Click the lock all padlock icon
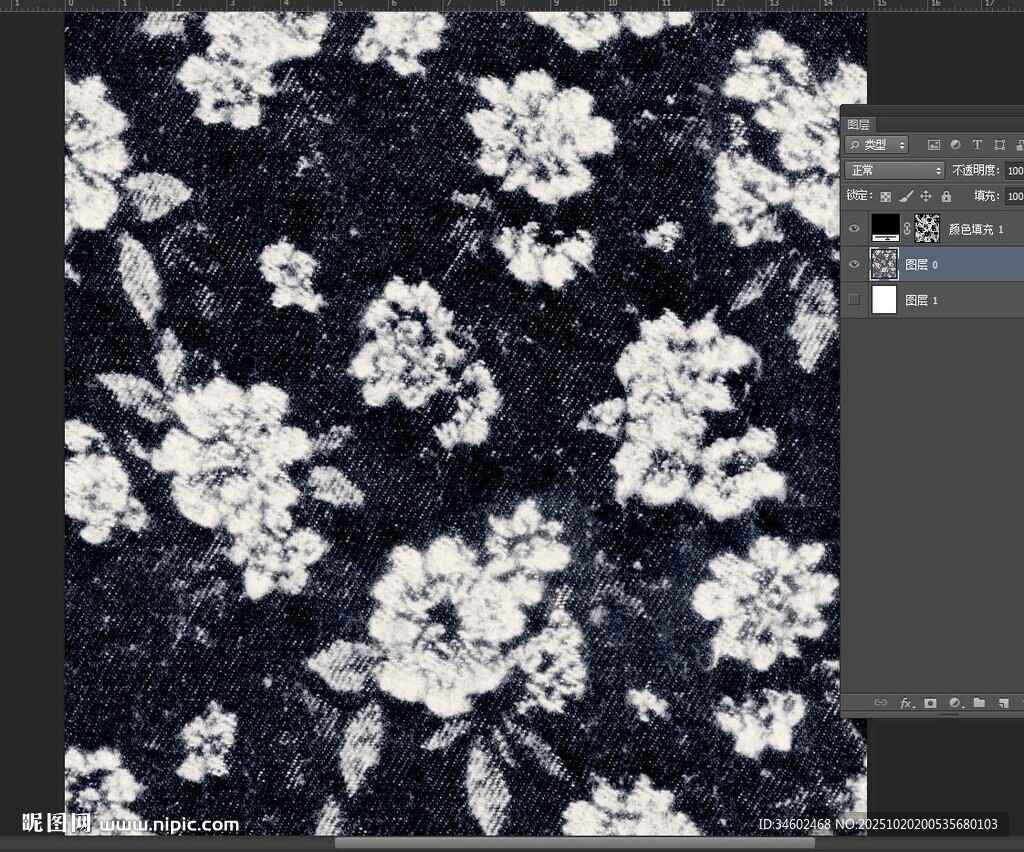Screen dimensions: 1024x852 [x=946, y=197]
